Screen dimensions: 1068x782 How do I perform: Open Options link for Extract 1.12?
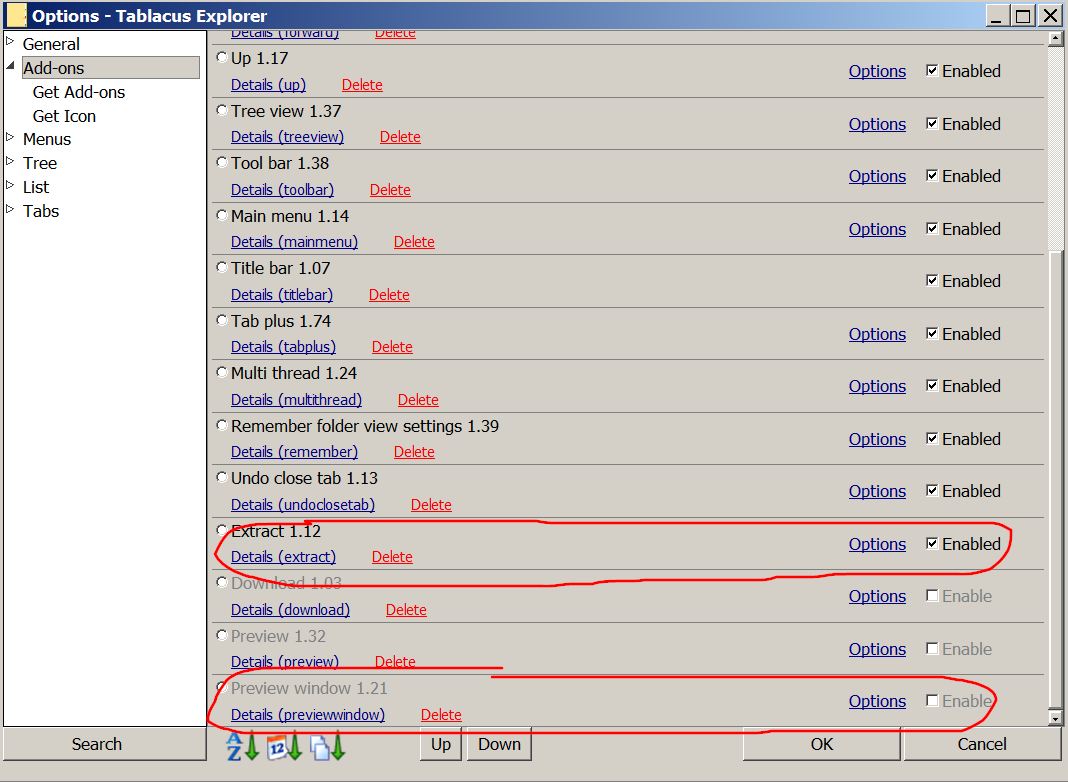pyautogui.click(x=877, y=544)
